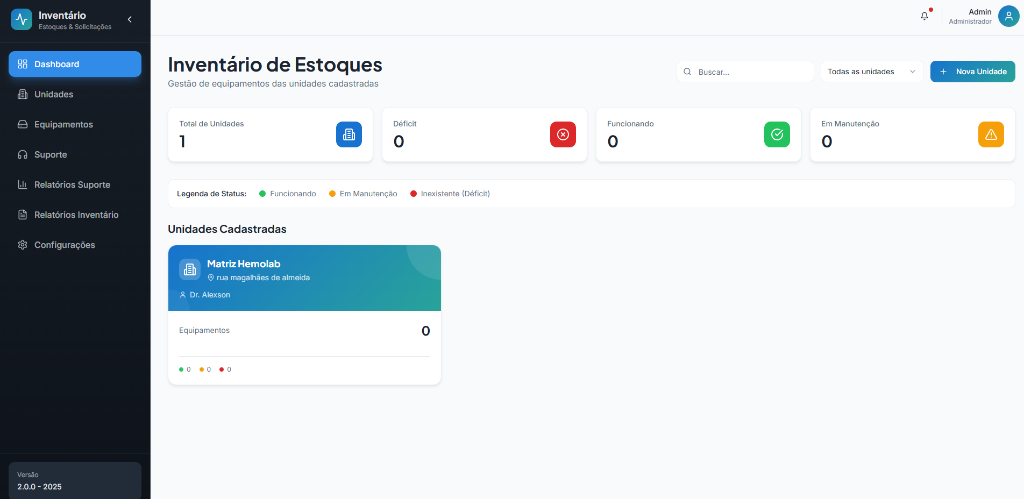This screenshot has width=1024, height=499.
Task: Click the Nova Unidade button
Action: click(x=972, y=72)
